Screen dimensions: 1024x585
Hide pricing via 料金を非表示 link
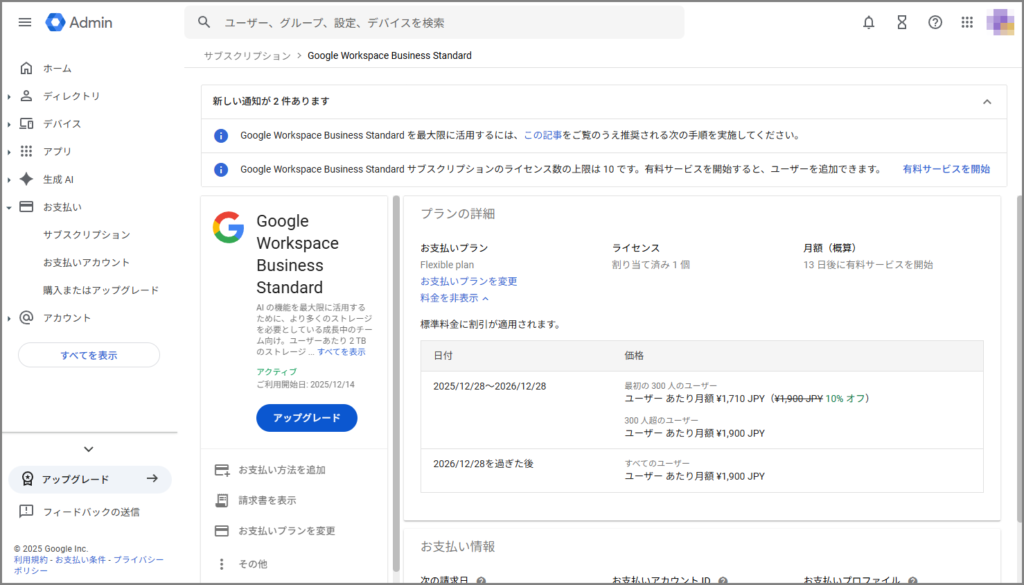pyautogui.click(x=455, y=298)
